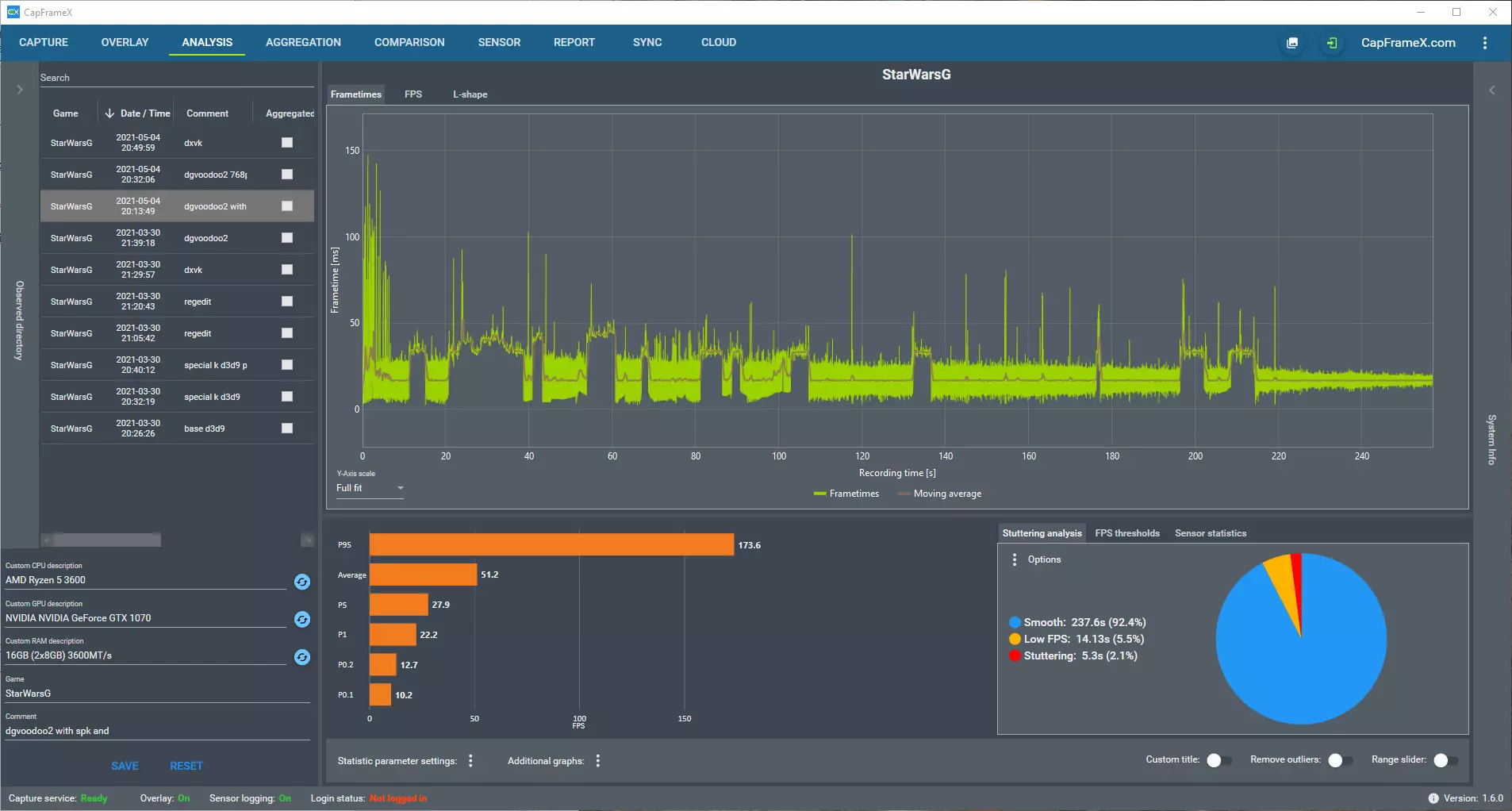Enable the Custom title toggle

pyautogui.click(x=1218, y=760)
